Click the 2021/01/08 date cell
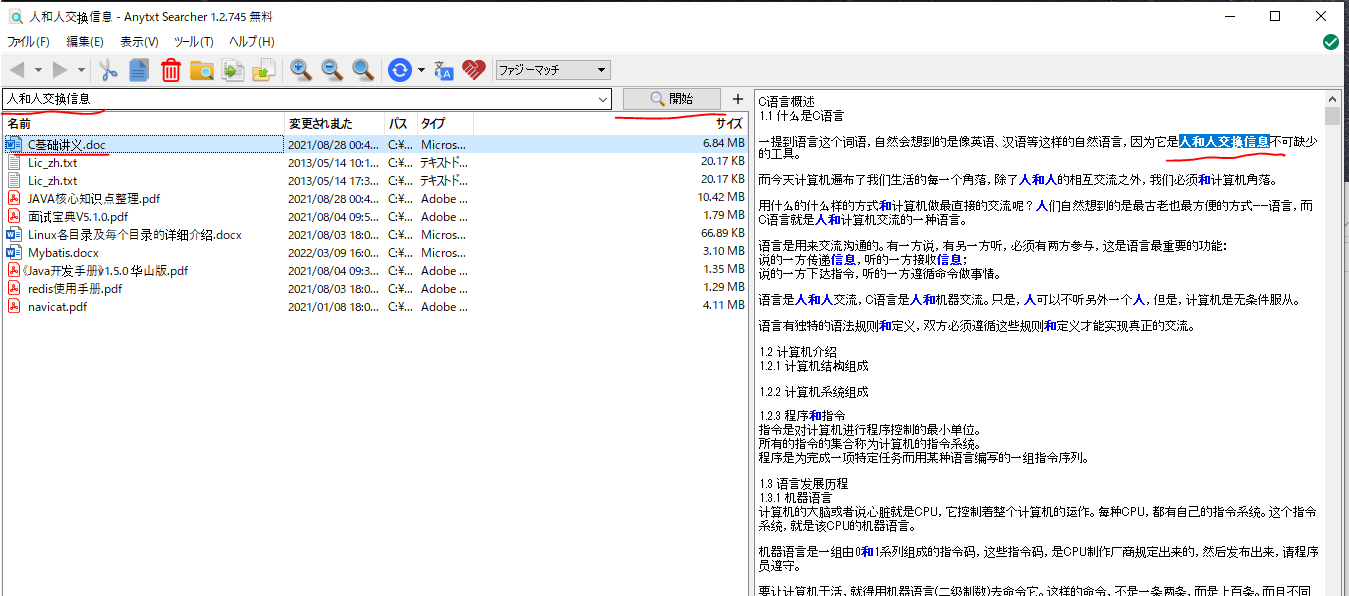The width and height of the screenshot is (1349, 596). [x=335, y=306]
